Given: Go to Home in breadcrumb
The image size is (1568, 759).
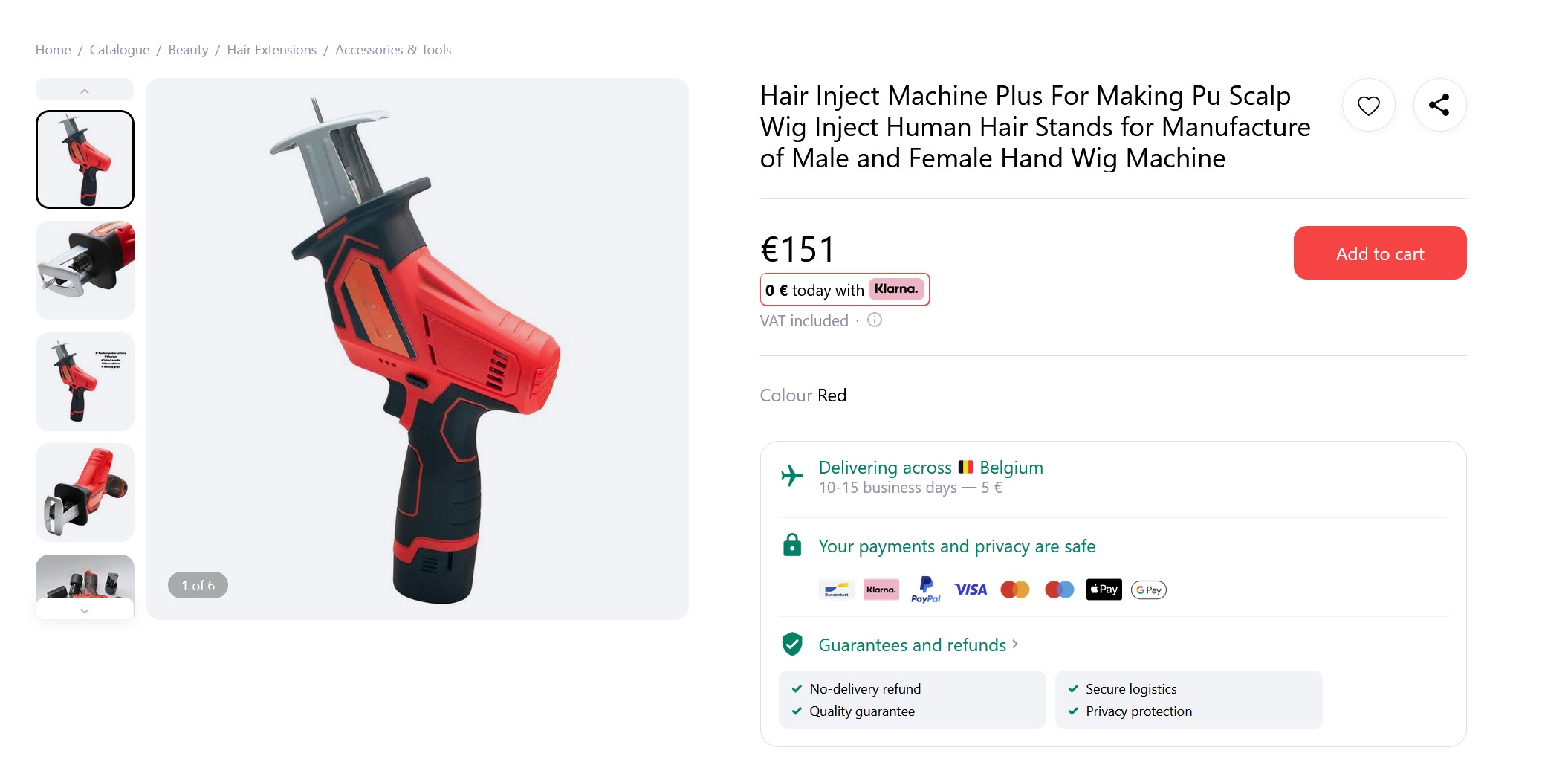Looking at the screenshot, I should (54, 50).
